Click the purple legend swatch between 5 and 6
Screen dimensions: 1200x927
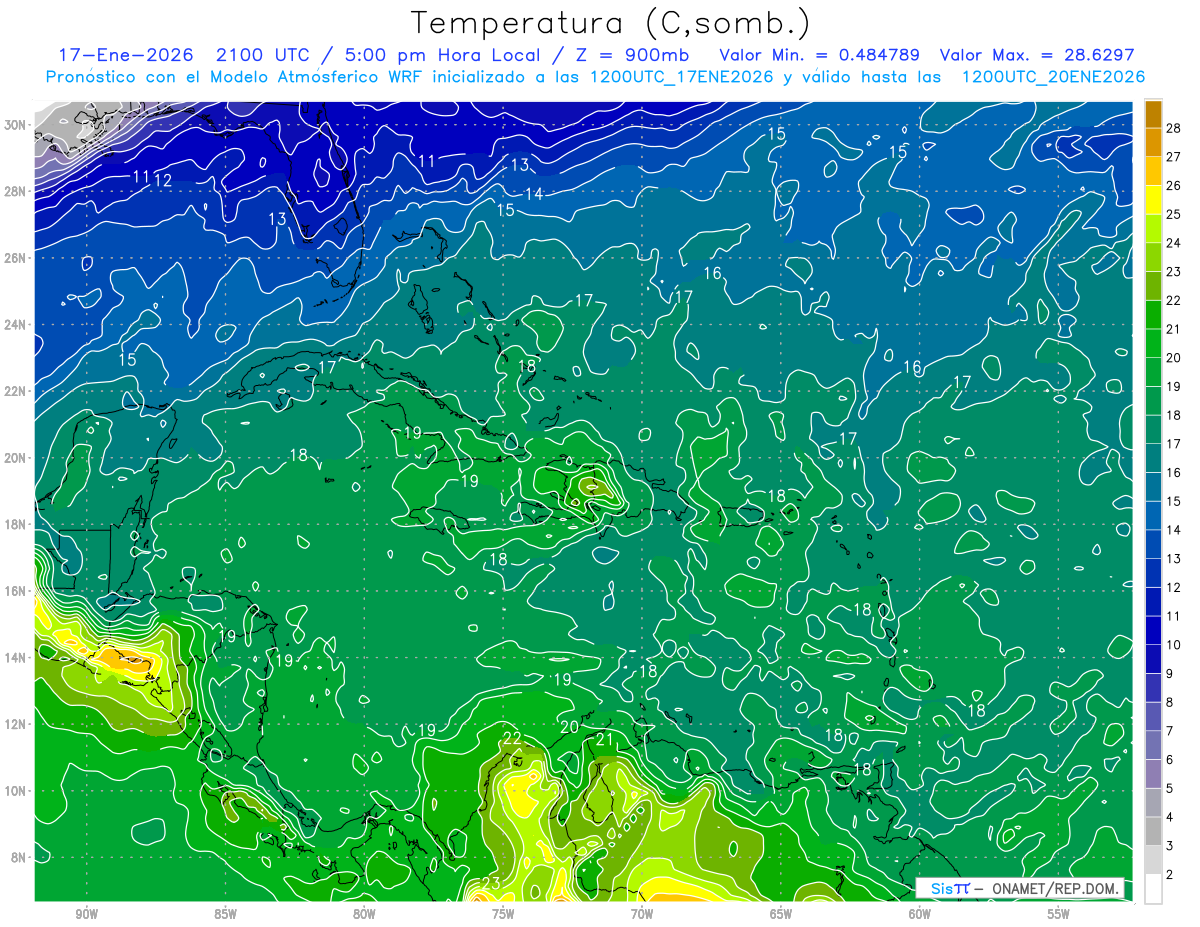click(1153, 775)
